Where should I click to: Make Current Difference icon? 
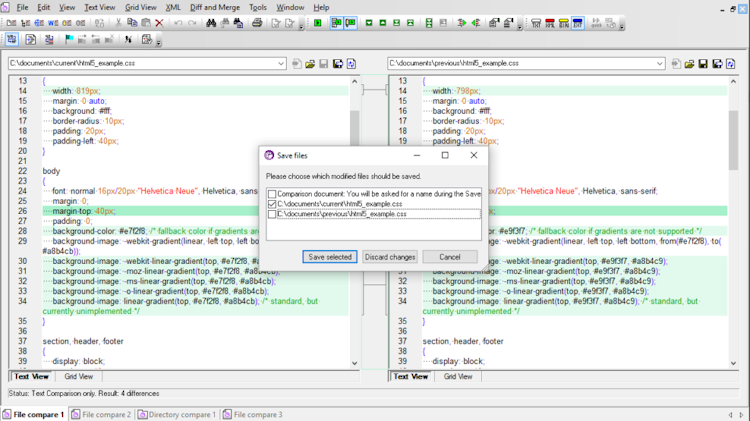pos(429,23)
